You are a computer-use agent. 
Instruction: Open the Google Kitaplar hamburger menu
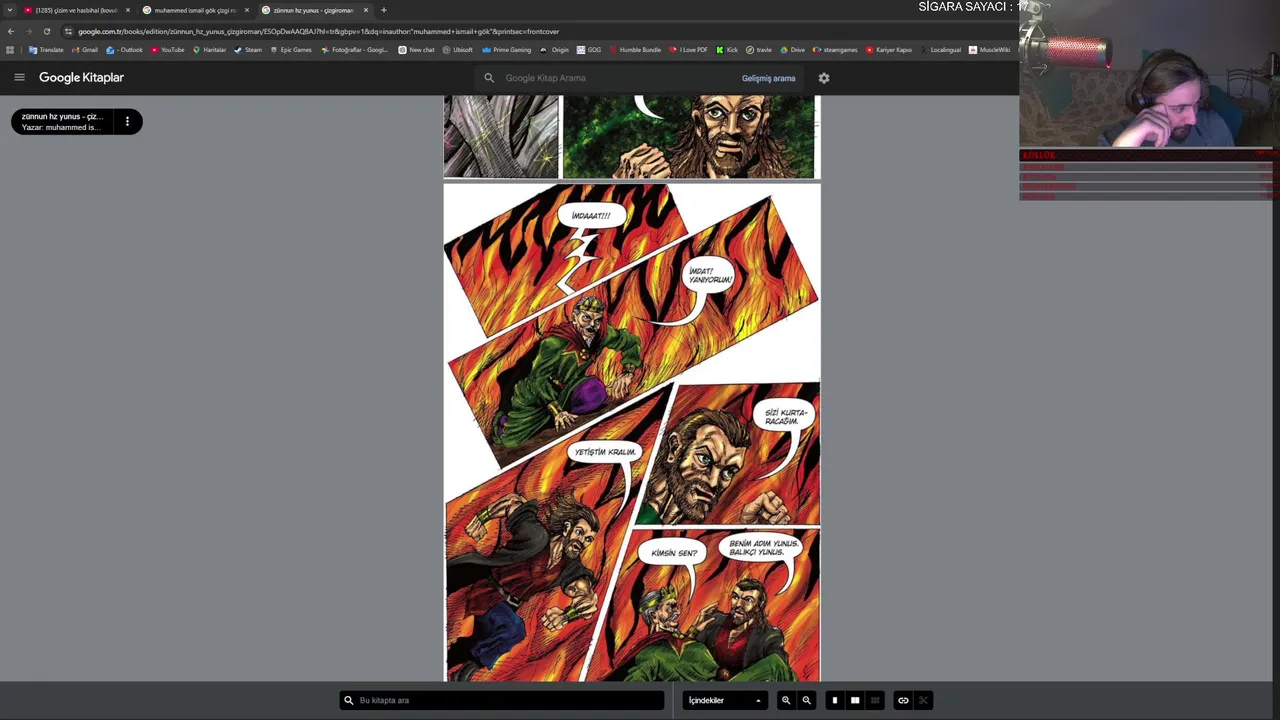click(x=19, y=78)
